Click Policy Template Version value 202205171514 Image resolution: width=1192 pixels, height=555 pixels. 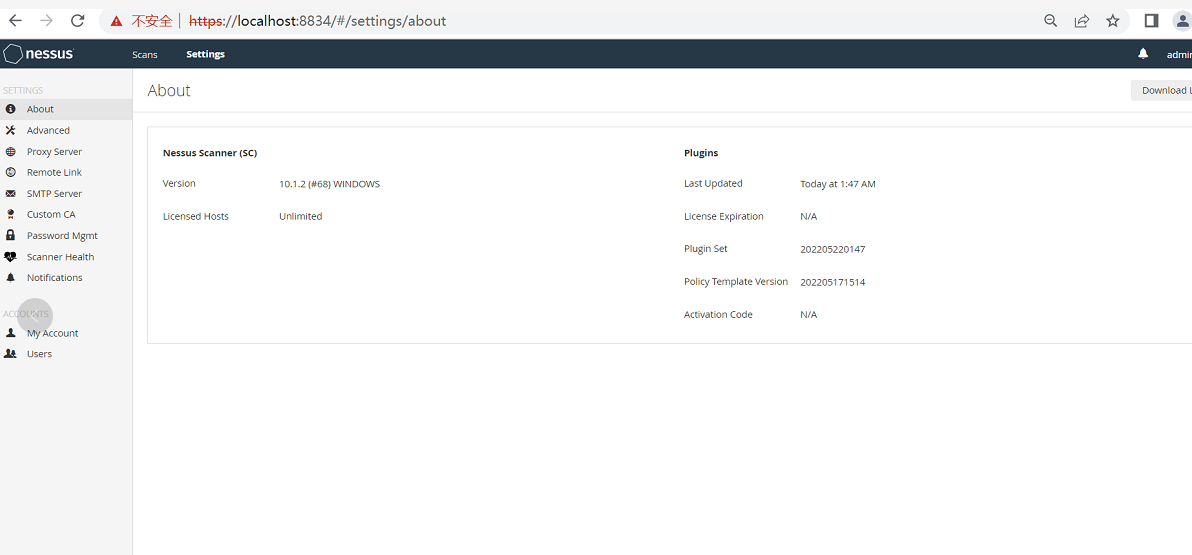[x=832, y=282]
